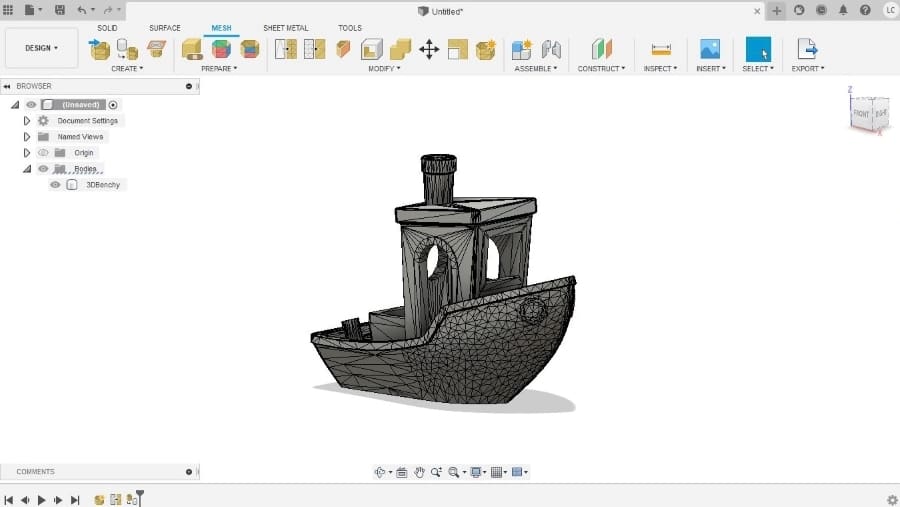Open the INSPECT dropdown menu
Screen dimensions: 900x507
click(x=660, y=68)
